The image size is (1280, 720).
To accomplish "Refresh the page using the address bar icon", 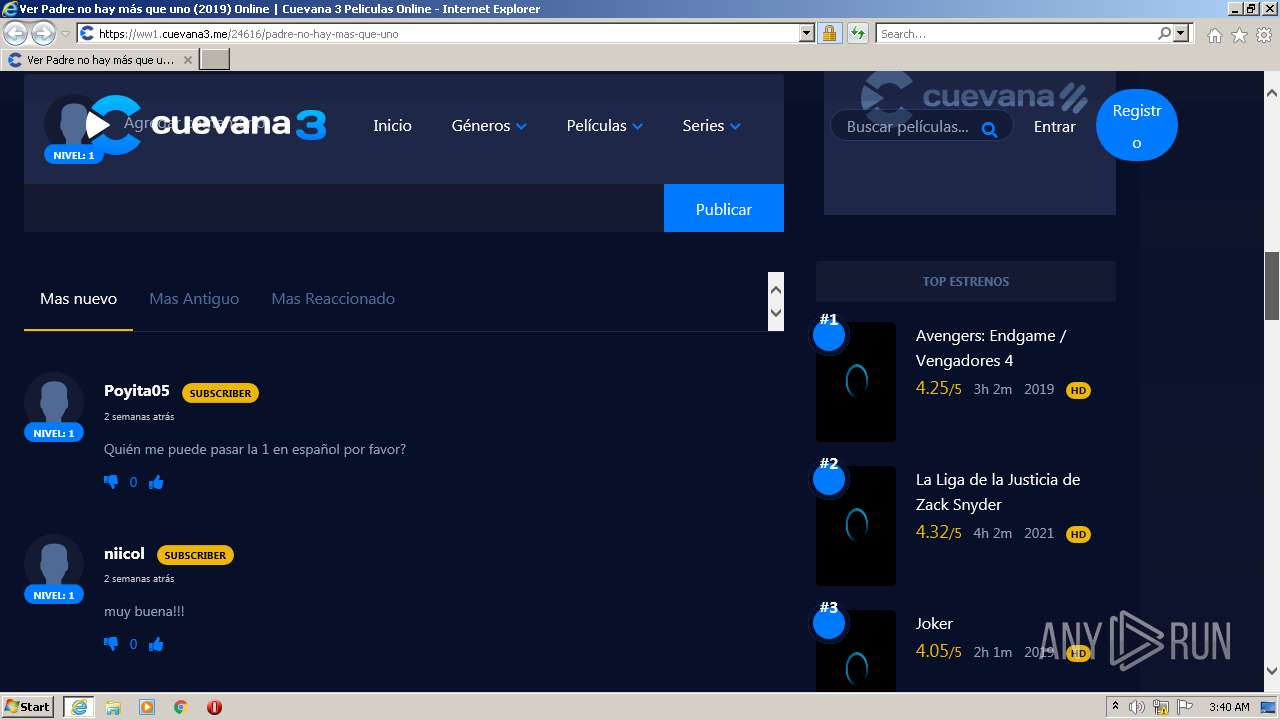I will pyautogui.click(x=857, y=33).
